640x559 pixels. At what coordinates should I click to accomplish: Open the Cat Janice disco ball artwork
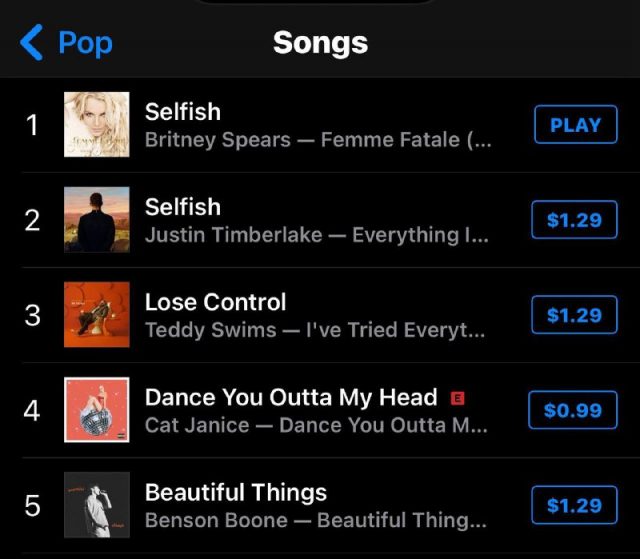(97, 410)
